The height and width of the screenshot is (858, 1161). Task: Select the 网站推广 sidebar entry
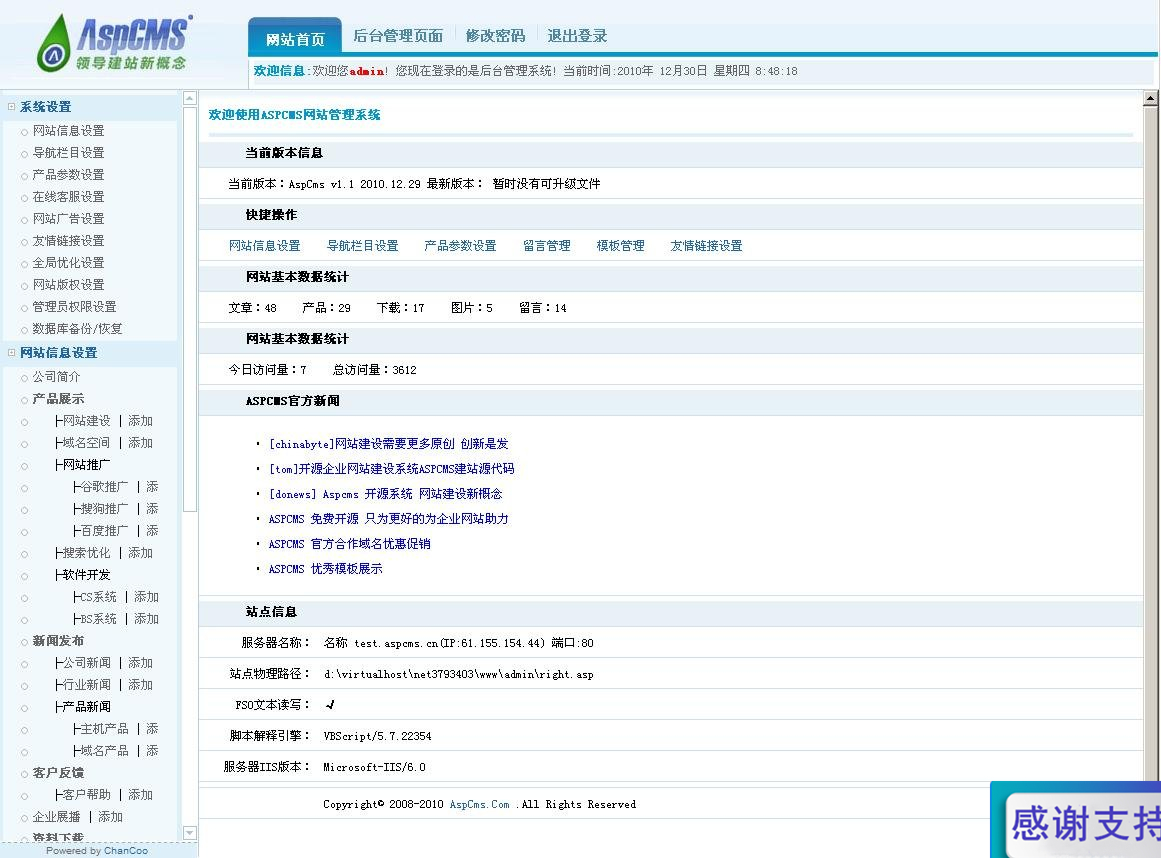(86, 465)
